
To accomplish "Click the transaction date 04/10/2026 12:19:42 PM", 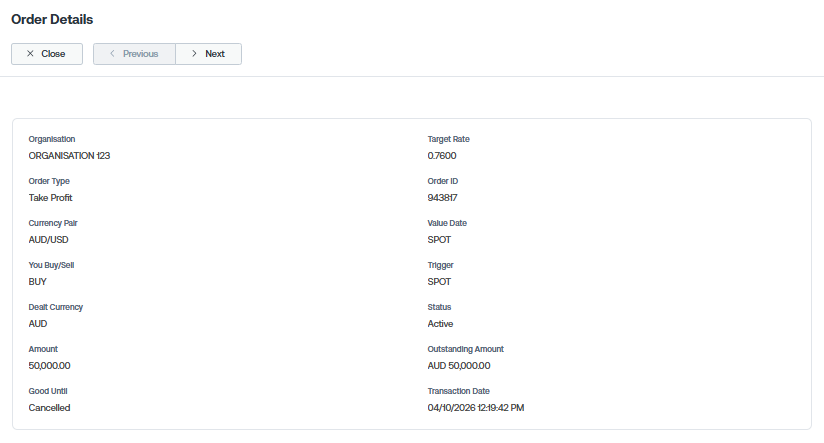I will click(x=476, y=408).
